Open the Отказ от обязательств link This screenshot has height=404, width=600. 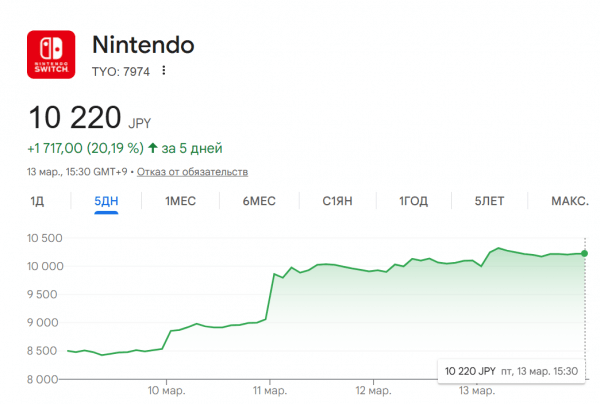[192, 172]
